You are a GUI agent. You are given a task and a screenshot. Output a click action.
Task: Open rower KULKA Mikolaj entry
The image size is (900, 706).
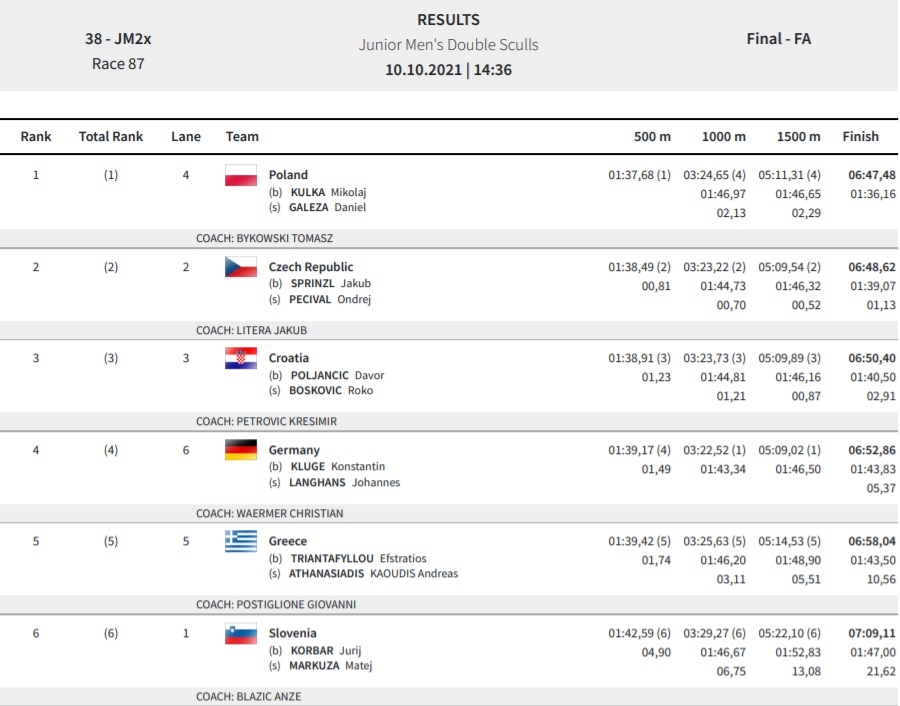pyautogui.click(x=328, y=192)
